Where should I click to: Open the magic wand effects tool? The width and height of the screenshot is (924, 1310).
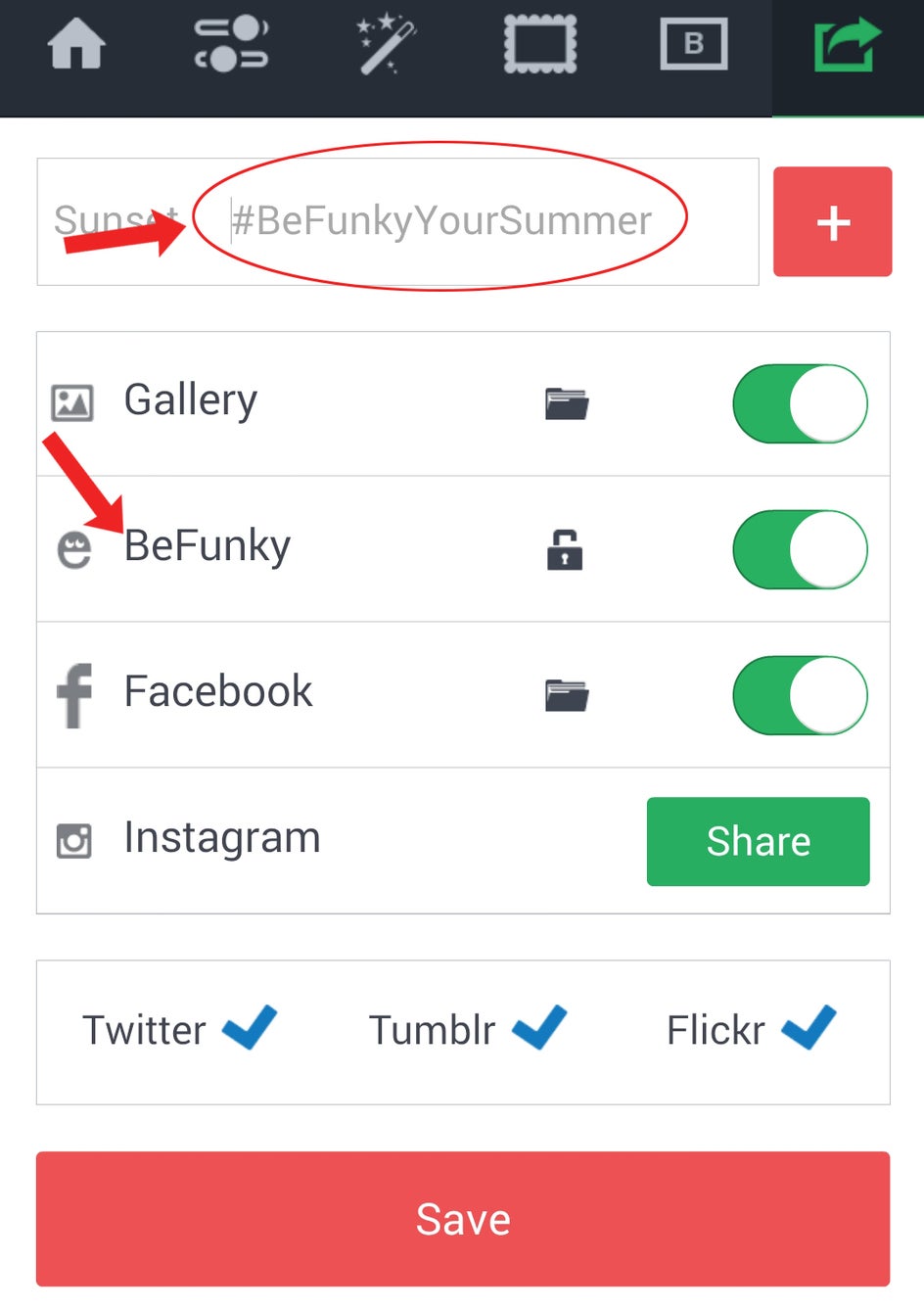tap(386, 45)
